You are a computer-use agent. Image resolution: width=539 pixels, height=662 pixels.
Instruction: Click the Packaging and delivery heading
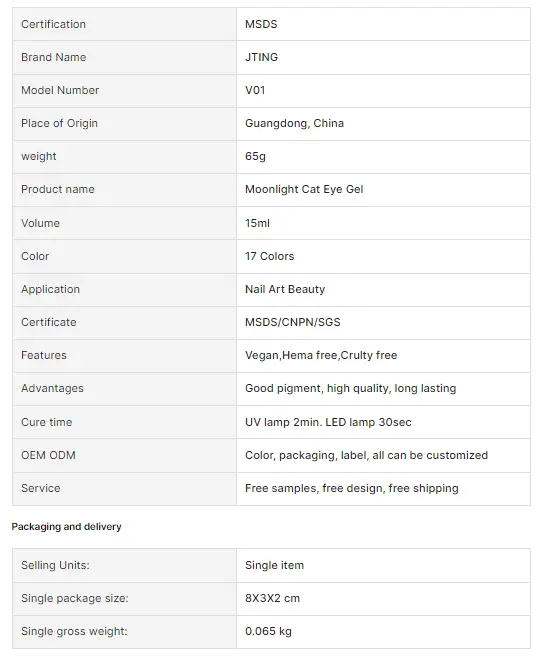coord(66,526)
